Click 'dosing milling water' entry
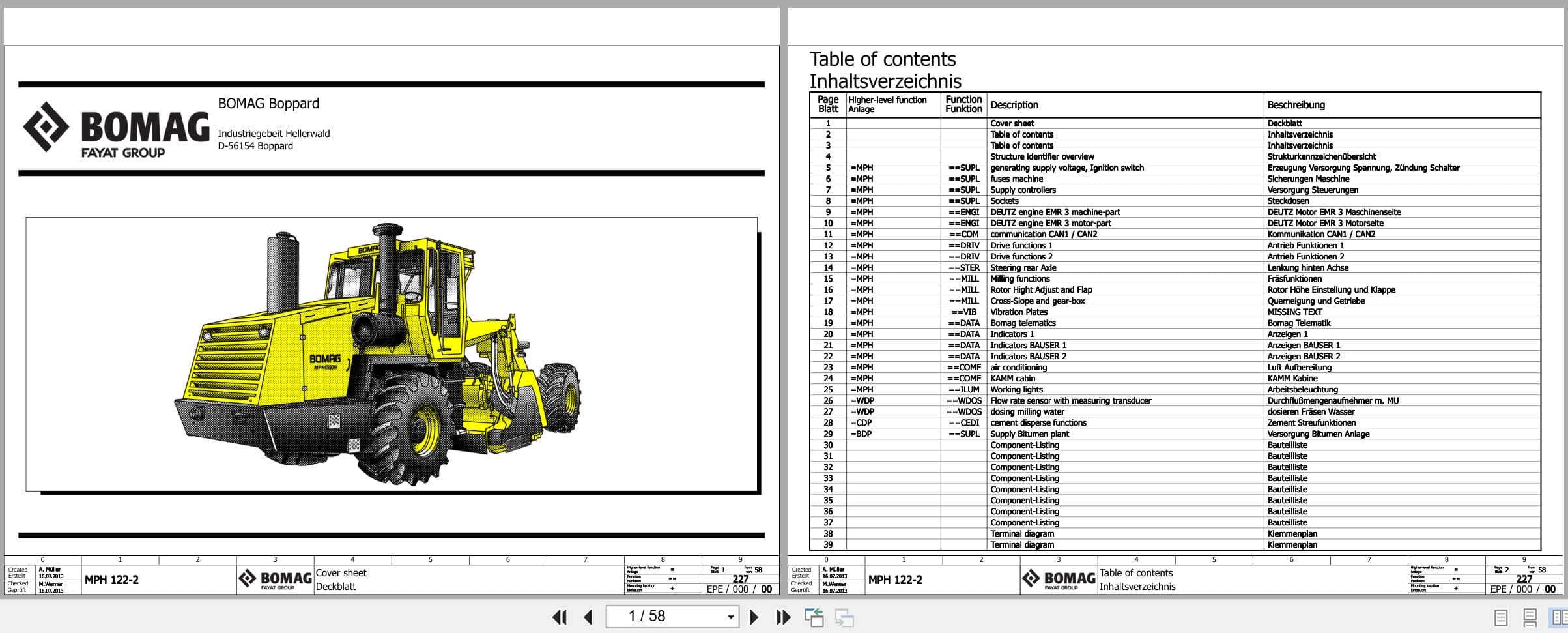The image size is (1568, 633). [1027, 411]
